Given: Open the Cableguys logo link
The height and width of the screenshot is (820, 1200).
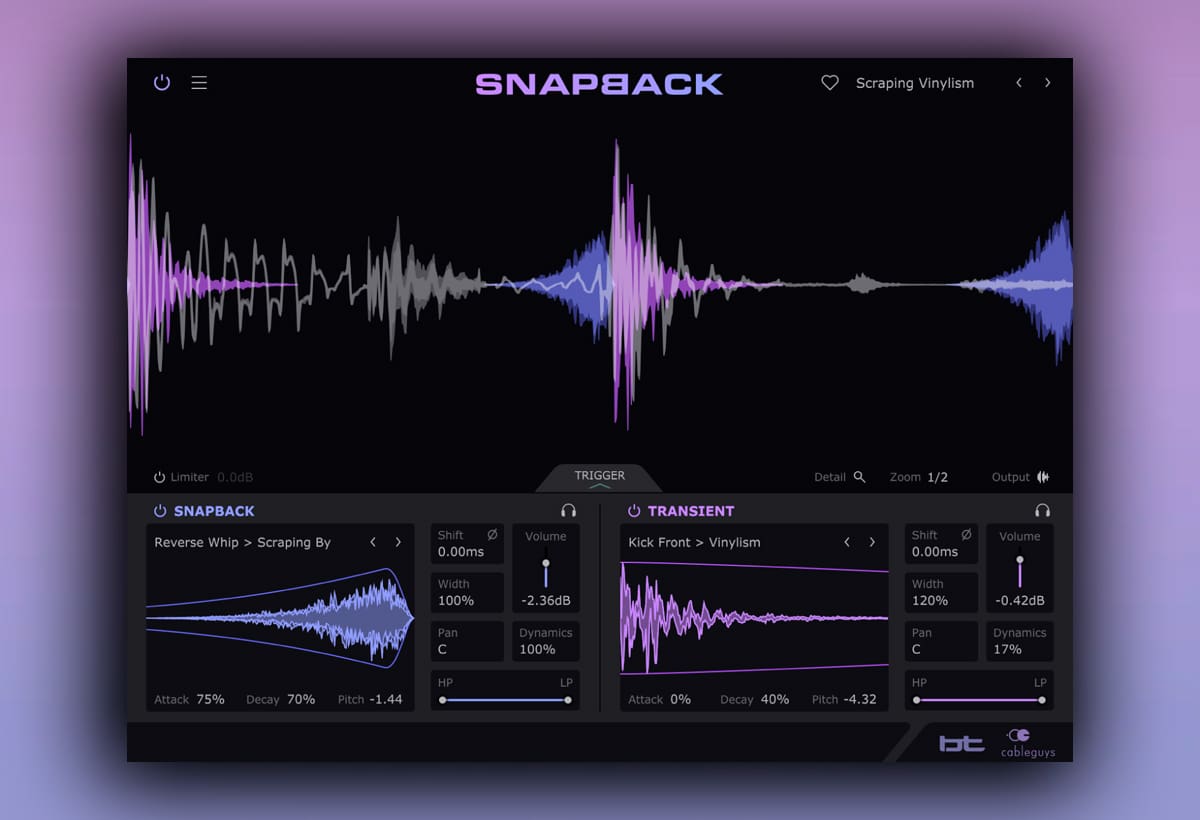Looking at the screenshot, I should [x=1028, y=744].
